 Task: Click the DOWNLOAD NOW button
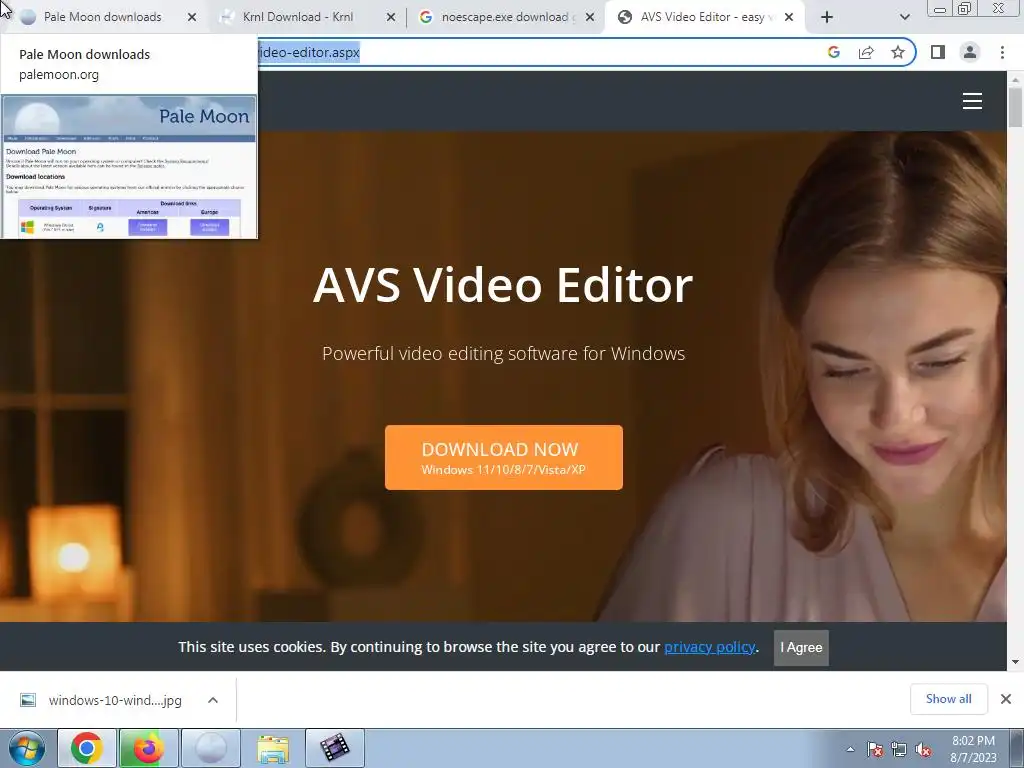pos(504,457)
